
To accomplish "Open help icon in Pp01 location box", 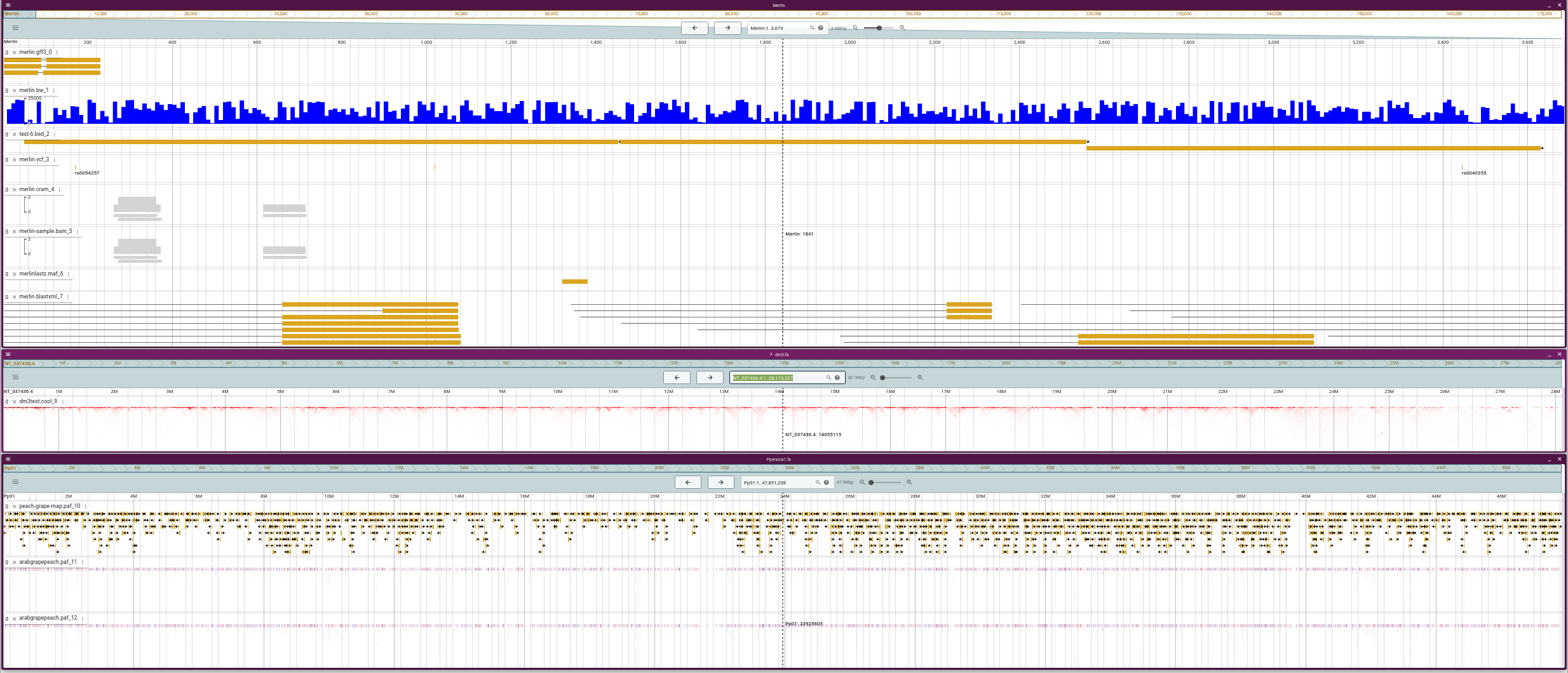I will [827, 483].
